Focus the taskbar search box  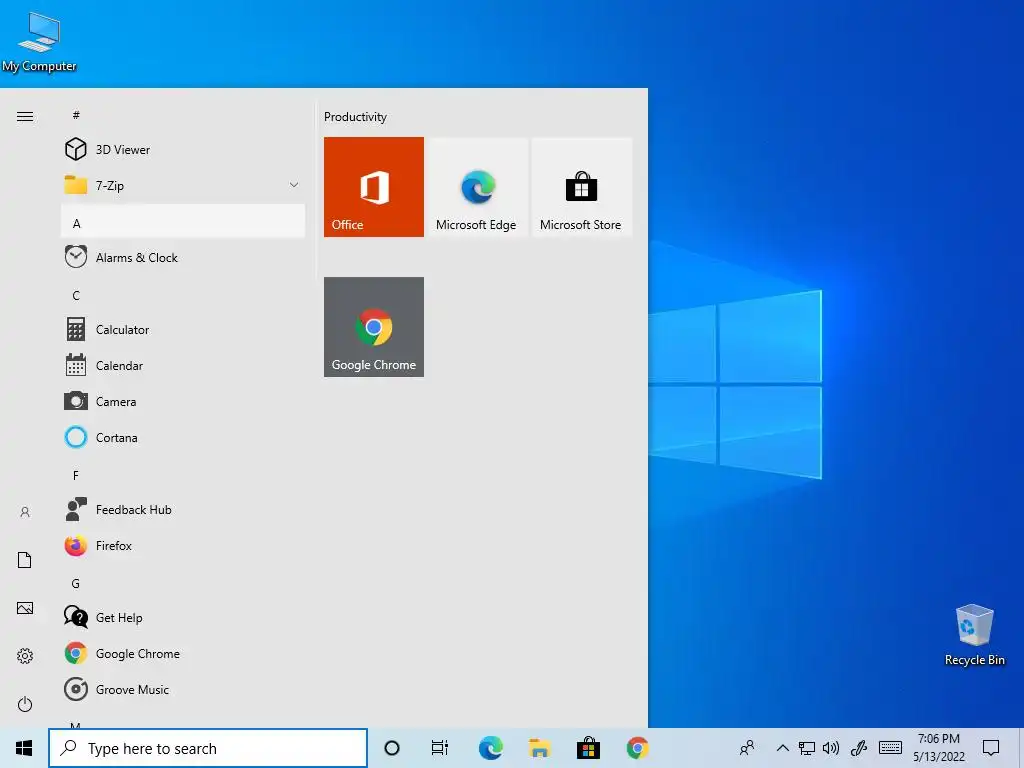point(208,748)
